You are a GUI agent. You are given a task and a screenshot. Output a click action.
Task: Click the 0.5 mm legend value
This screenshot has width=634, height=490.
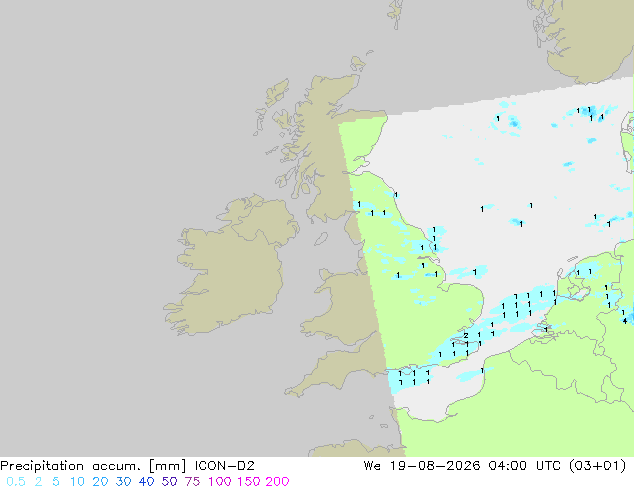click(x=16, y=482)
